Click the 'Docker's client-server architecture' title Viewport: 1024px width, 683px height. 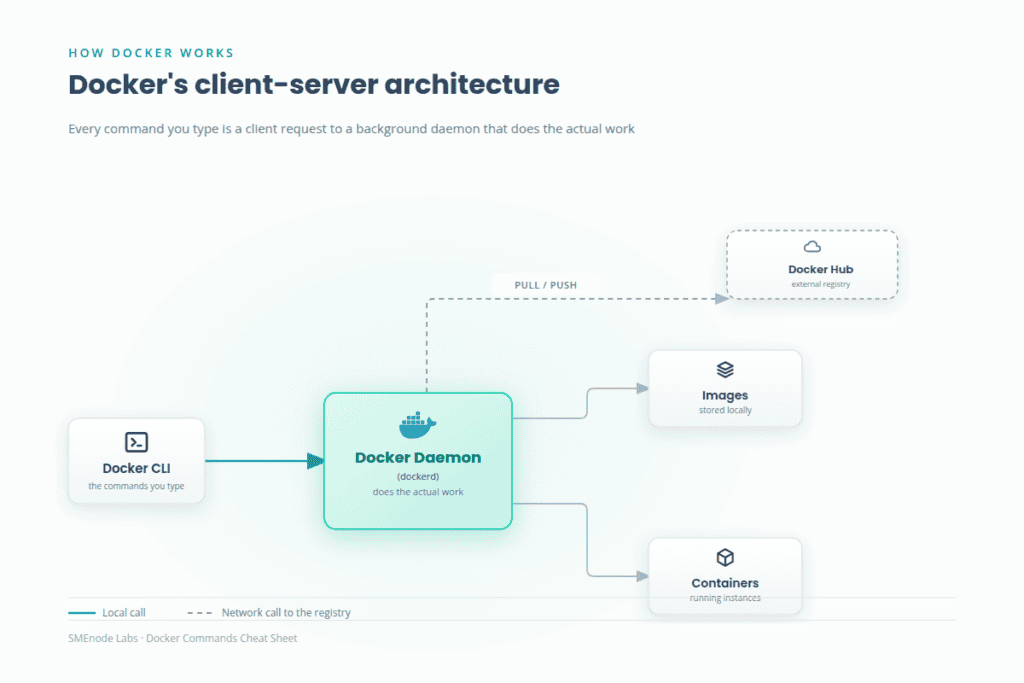(x=314, y=85)
